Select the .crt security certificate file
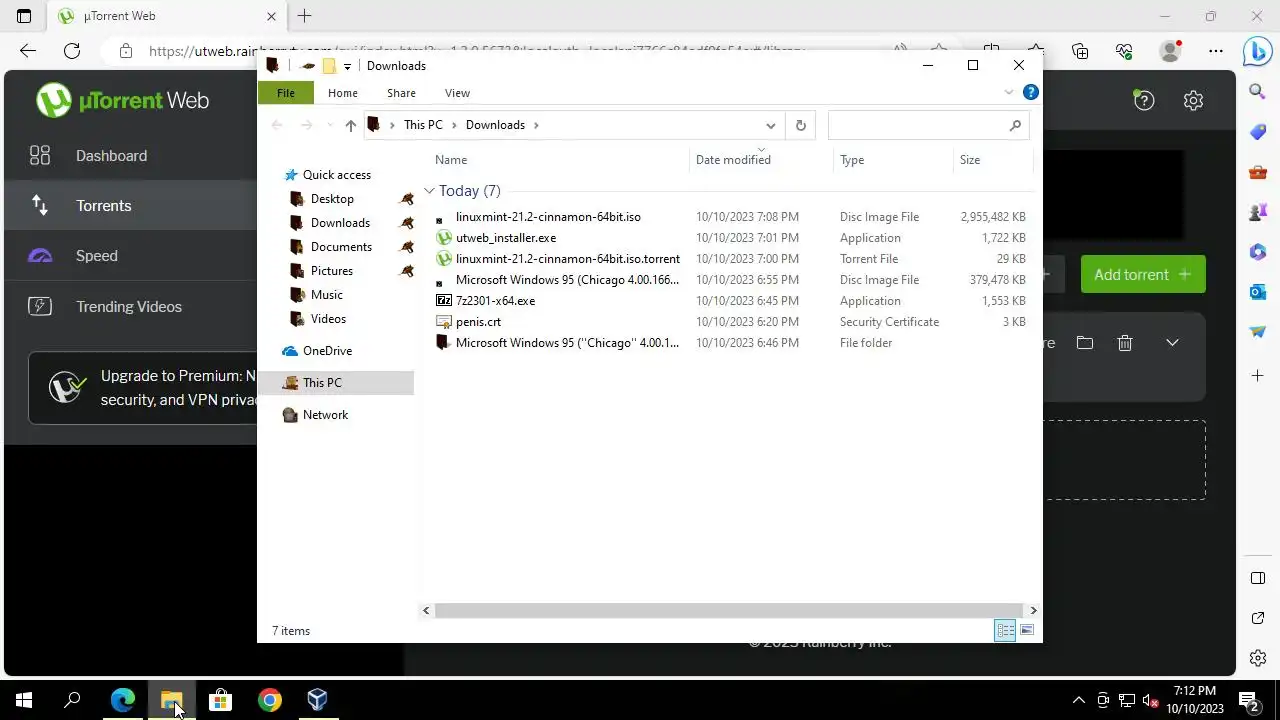This screenshot has width=1280, height=720. click(478, 322)
